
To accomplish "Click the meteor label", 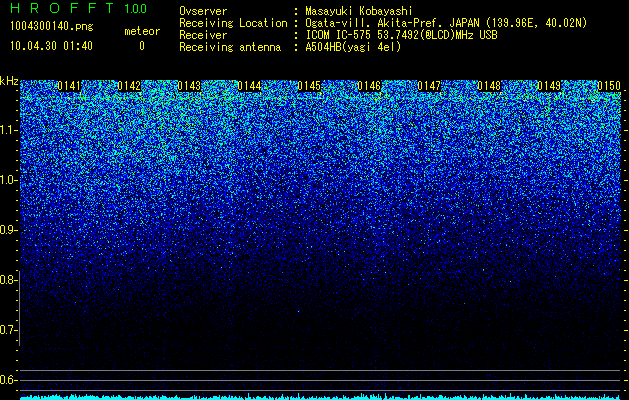I will tap(142, 31).
